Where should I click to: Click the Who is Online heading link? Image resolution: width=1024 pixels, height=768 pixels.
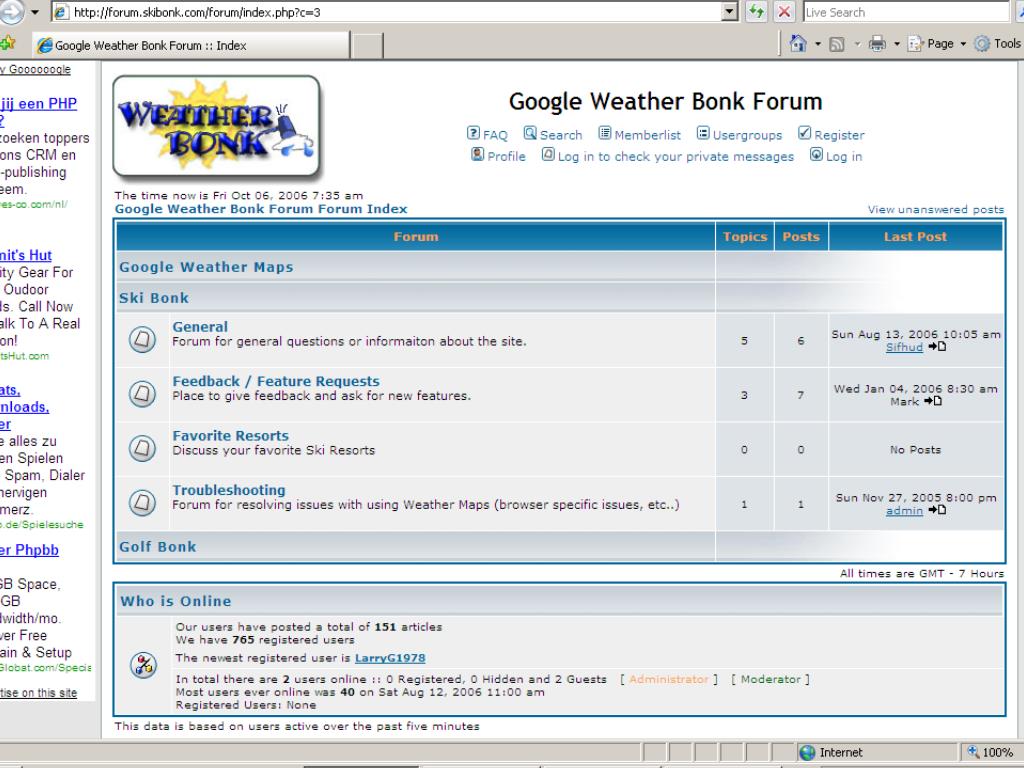[x=175, y=601]
